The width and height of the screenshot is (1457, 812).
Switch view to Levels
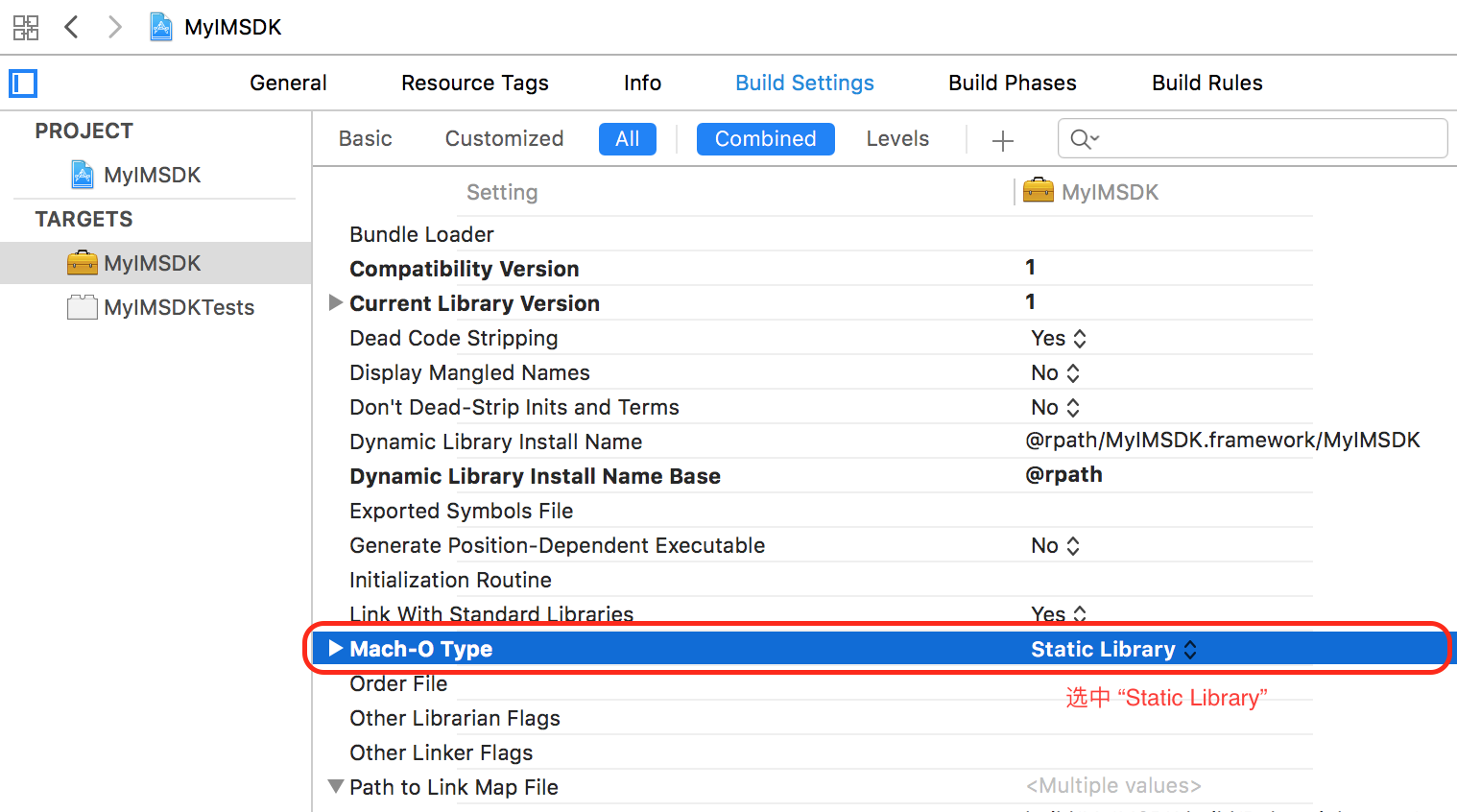(x=897, y=139)
